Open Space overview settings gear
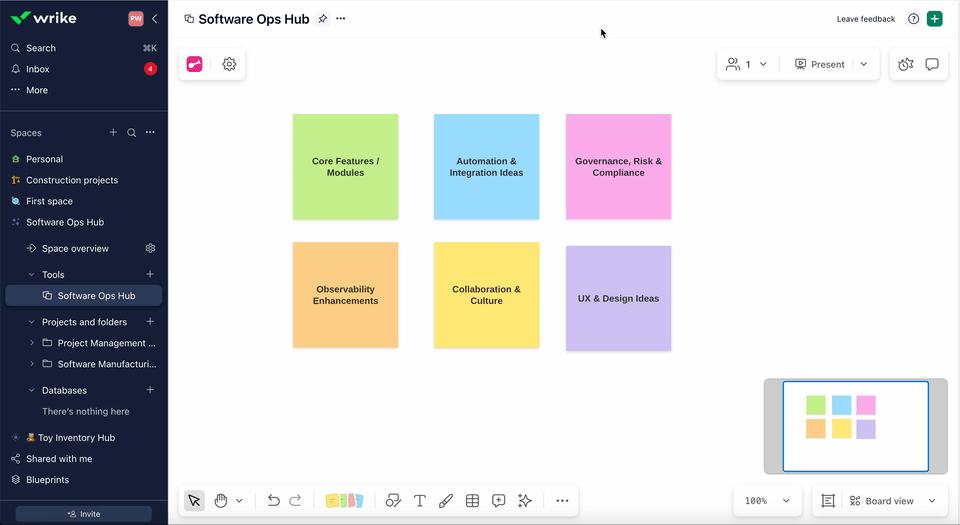The height and width of the screenshot is (525, 960). pyautogui.click(x=150, y=248)
